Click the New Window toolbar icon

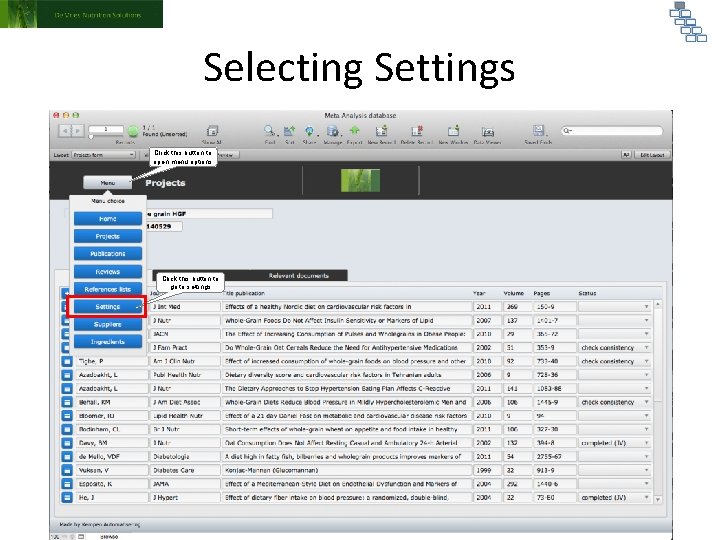coord(453,131)
